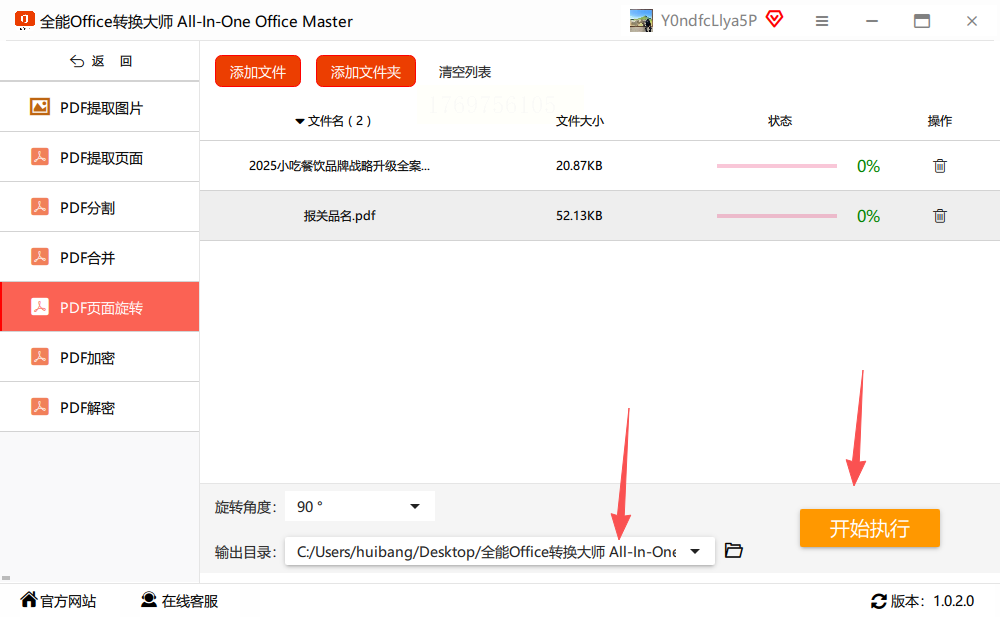Browse output folder with the folder icon
Image resolution: width=1000 pixels, height=617 pixels.
tap(733, 550)
